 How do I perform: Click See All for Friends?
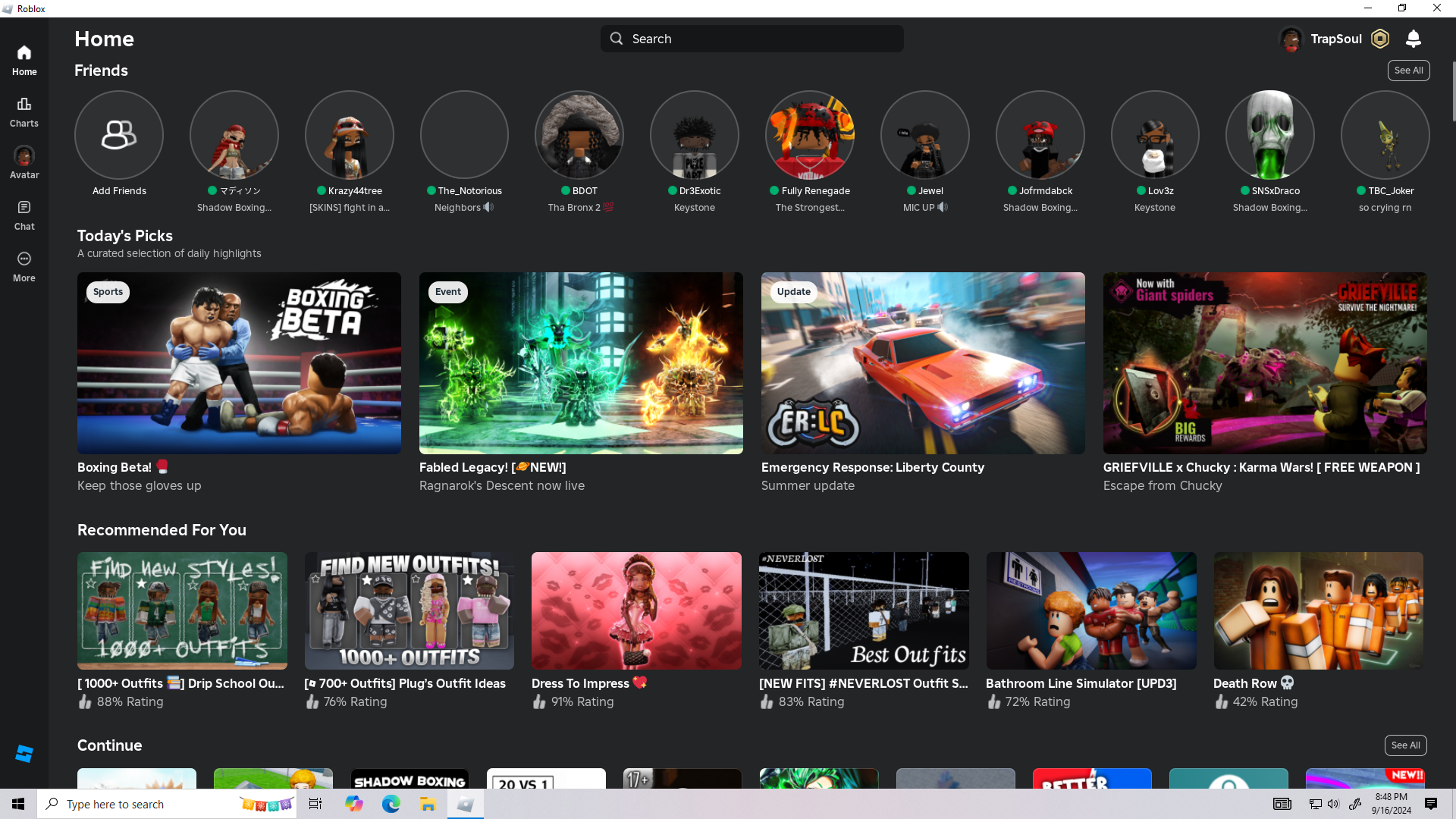[1409, 71]
